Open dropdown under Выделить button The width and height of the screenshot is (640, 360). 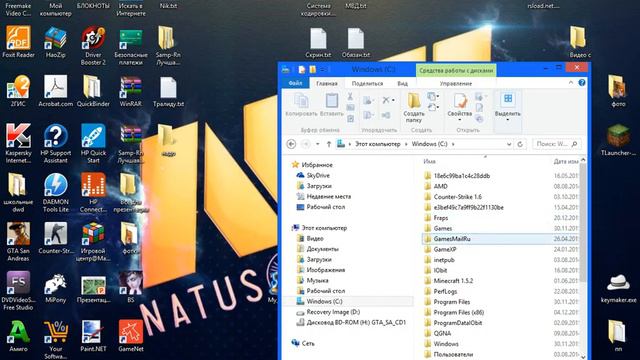click(x=507, y=120)
